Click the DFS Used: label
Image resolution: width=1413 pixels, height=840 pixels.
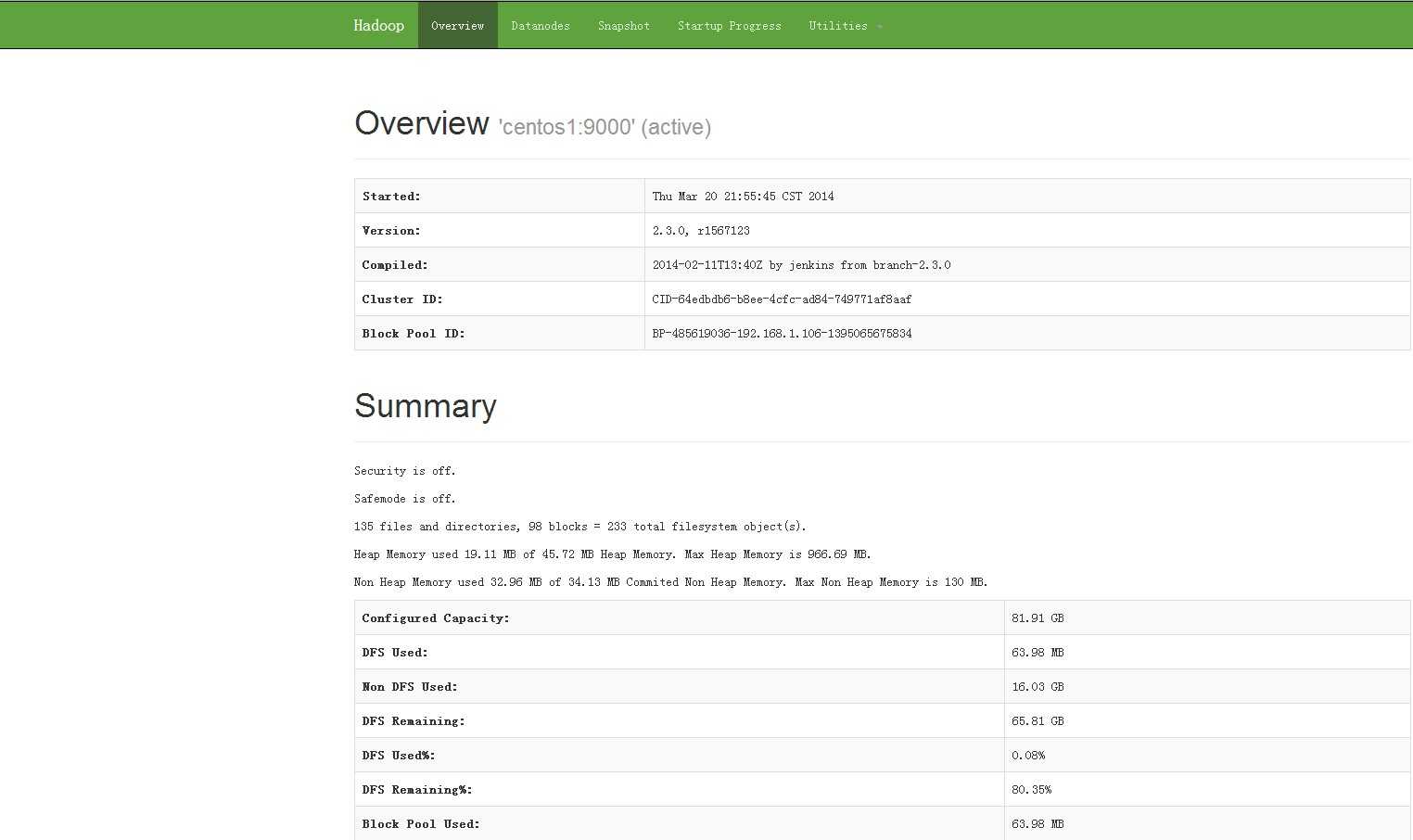pos(395,652)
